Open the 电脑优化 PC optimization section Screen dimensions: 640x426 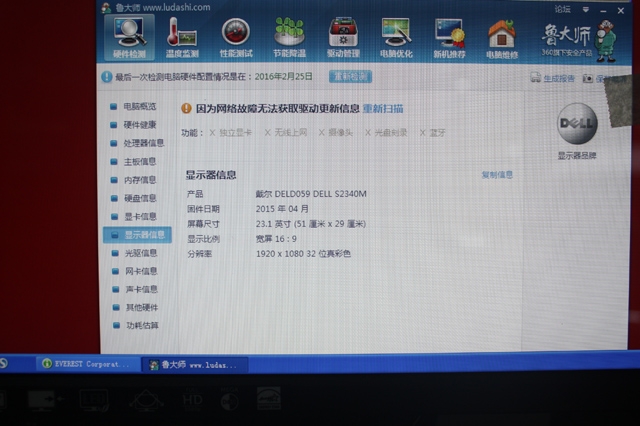396,38
